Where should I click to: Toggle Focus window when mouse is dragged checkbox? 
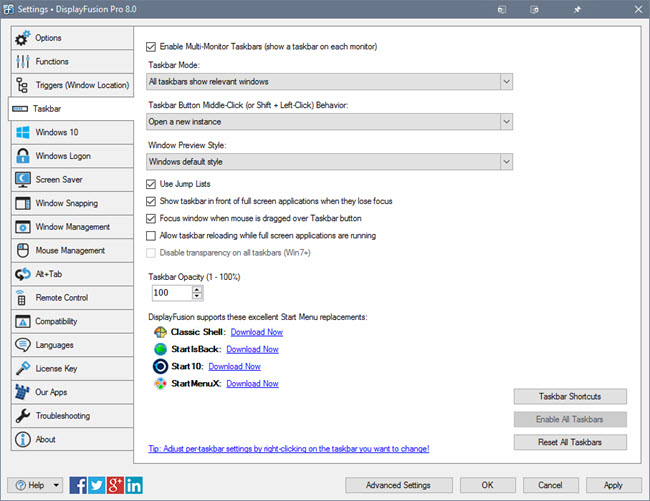coord(151,219)
